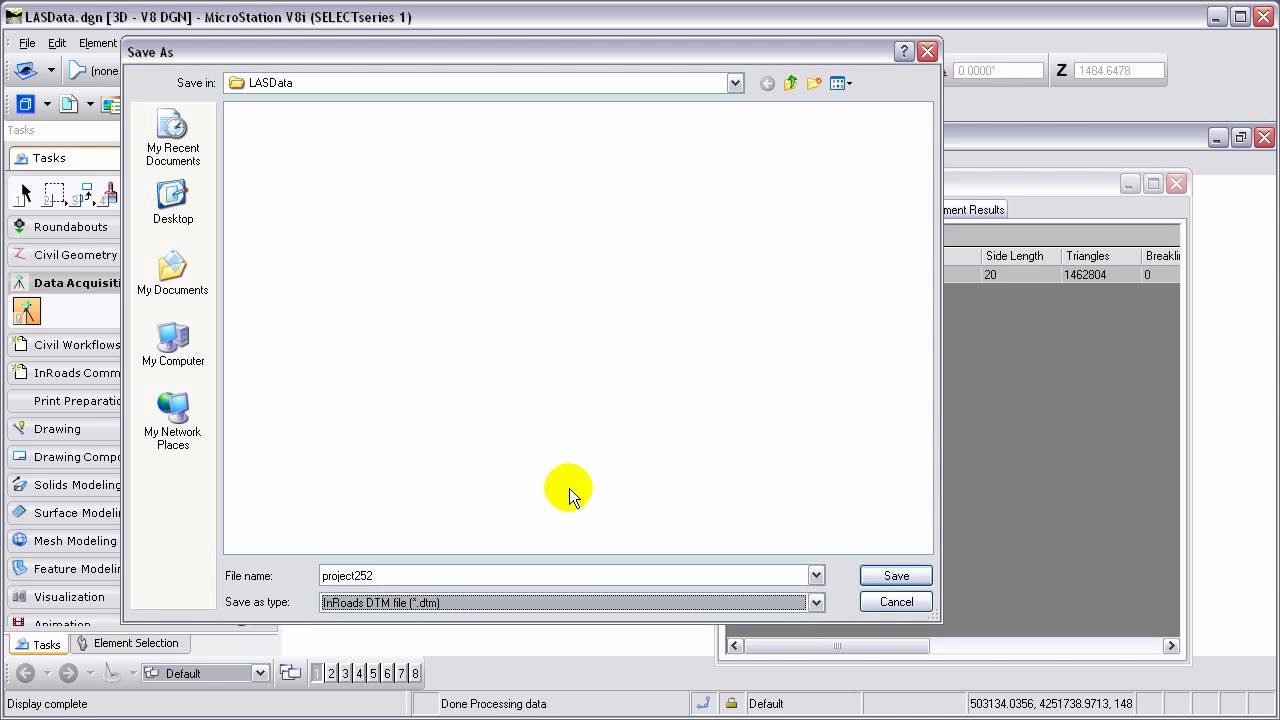Click the File name field containing project252
Screen dimensions: 1280x720
(x=564, y=575)
